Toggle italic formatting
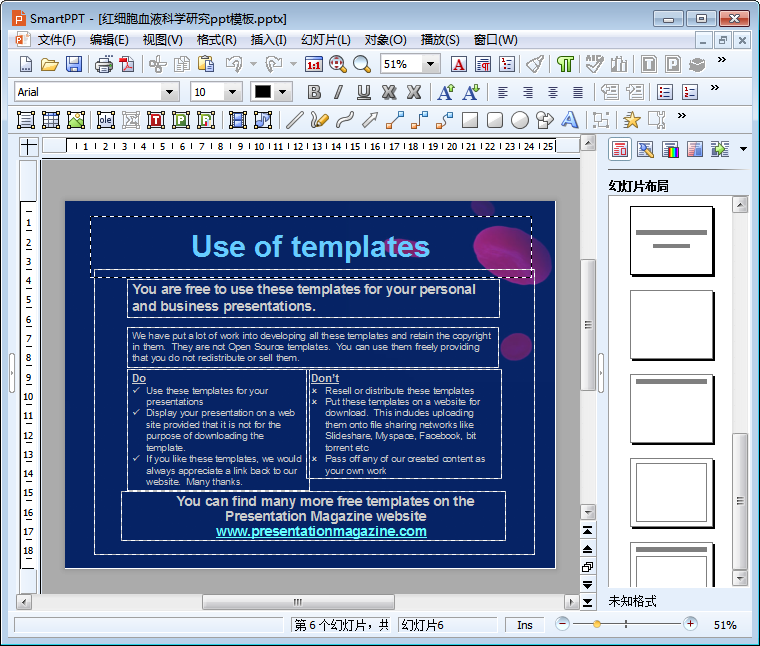Image resolution: width=760 pixels, height=646 pixels. point(338,92)
